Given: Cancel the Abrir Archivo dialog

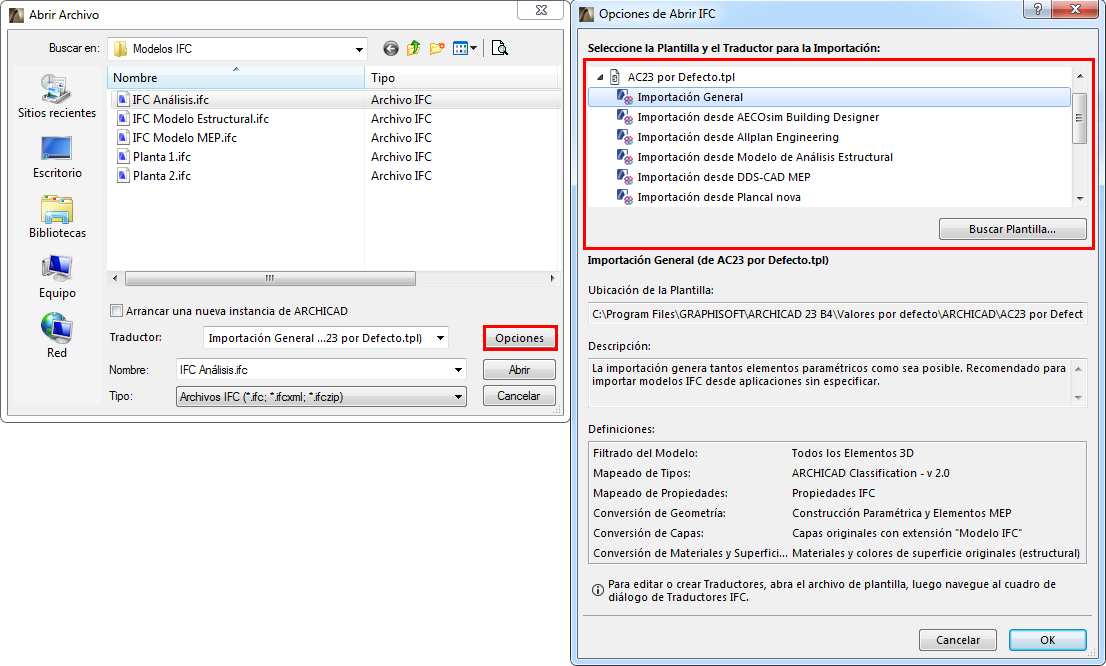Looking at the screenshot, I should [519, 396].
